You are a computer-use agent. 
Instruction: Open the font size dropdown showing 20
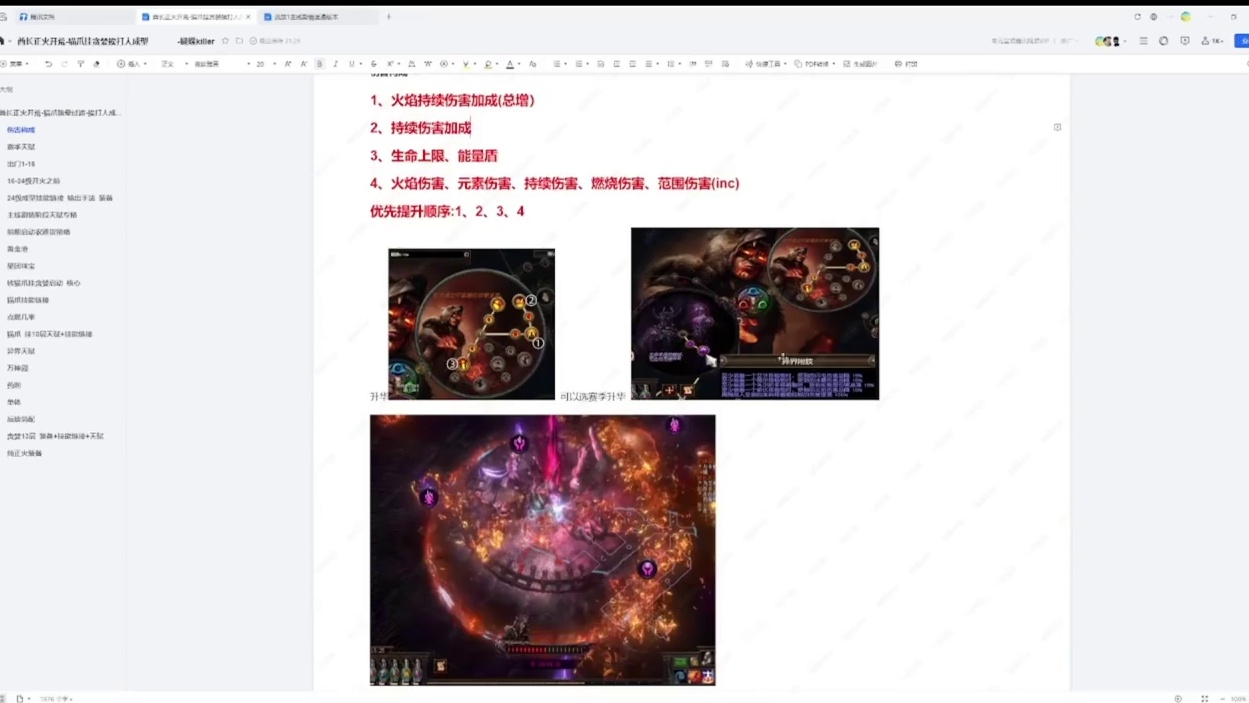[265, 64]
